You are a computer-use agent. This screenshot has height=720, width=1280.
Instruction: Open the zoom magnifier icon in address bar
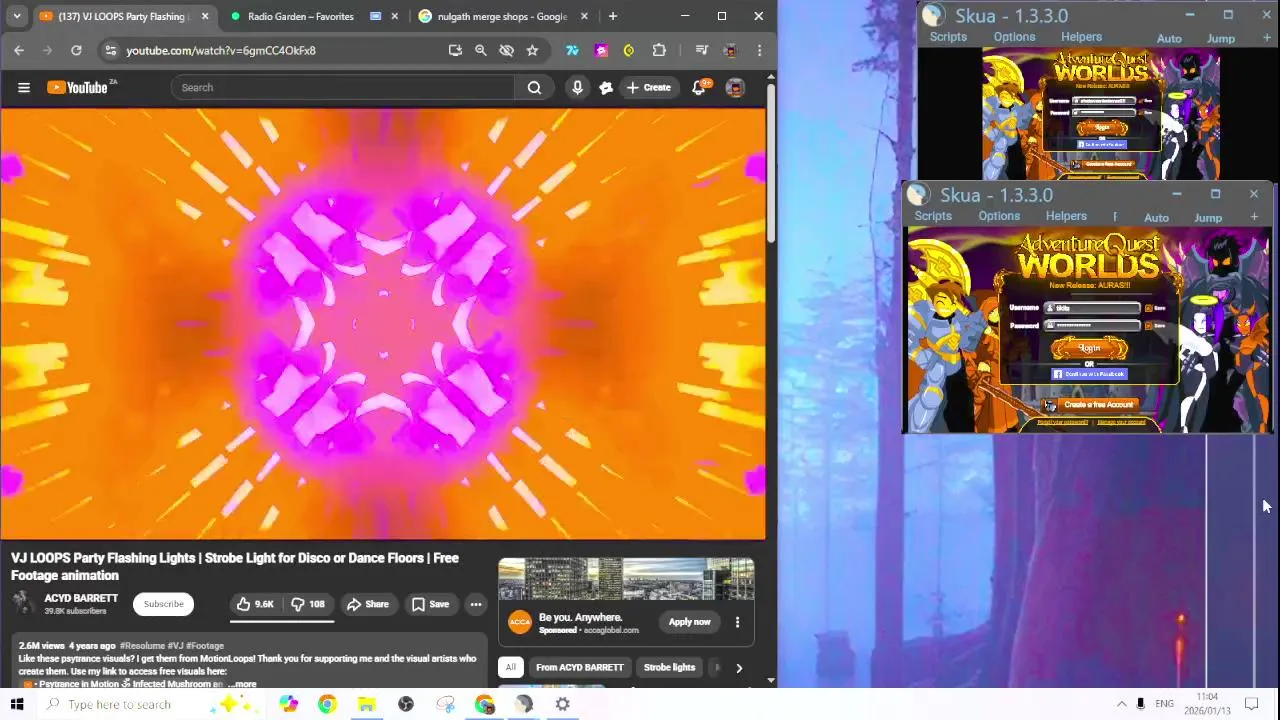click(x=481, y=50)
